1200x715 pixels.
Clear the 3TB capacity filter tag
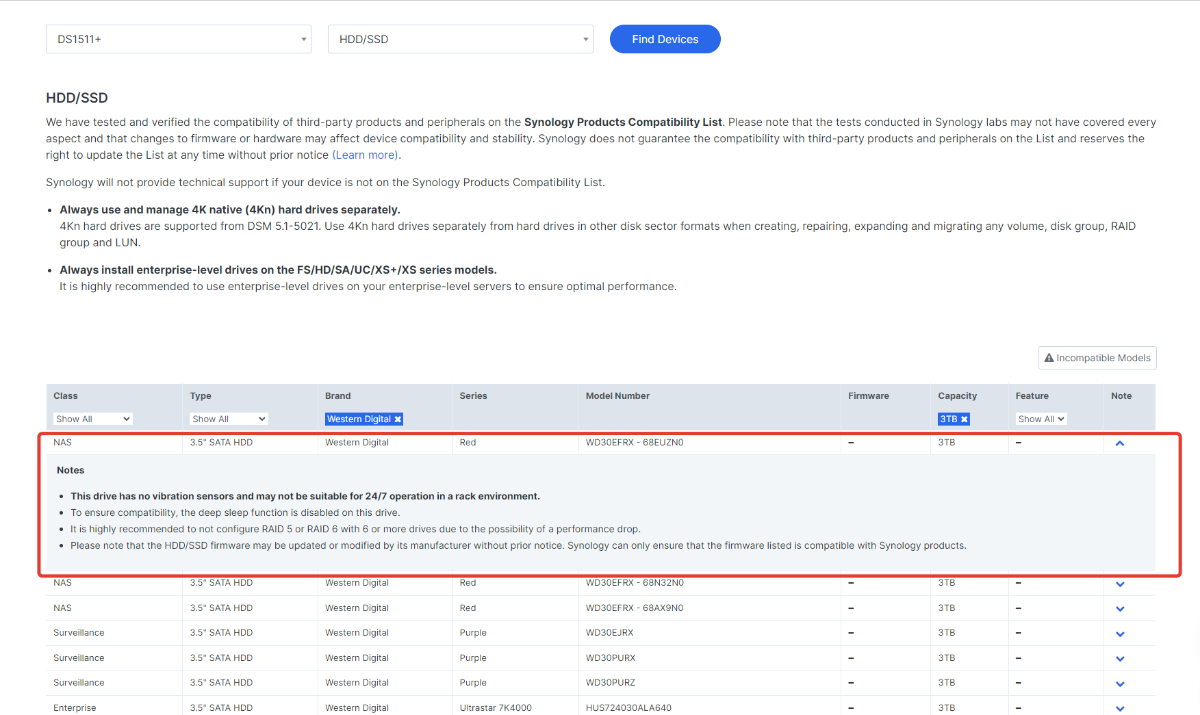[964, 419]
